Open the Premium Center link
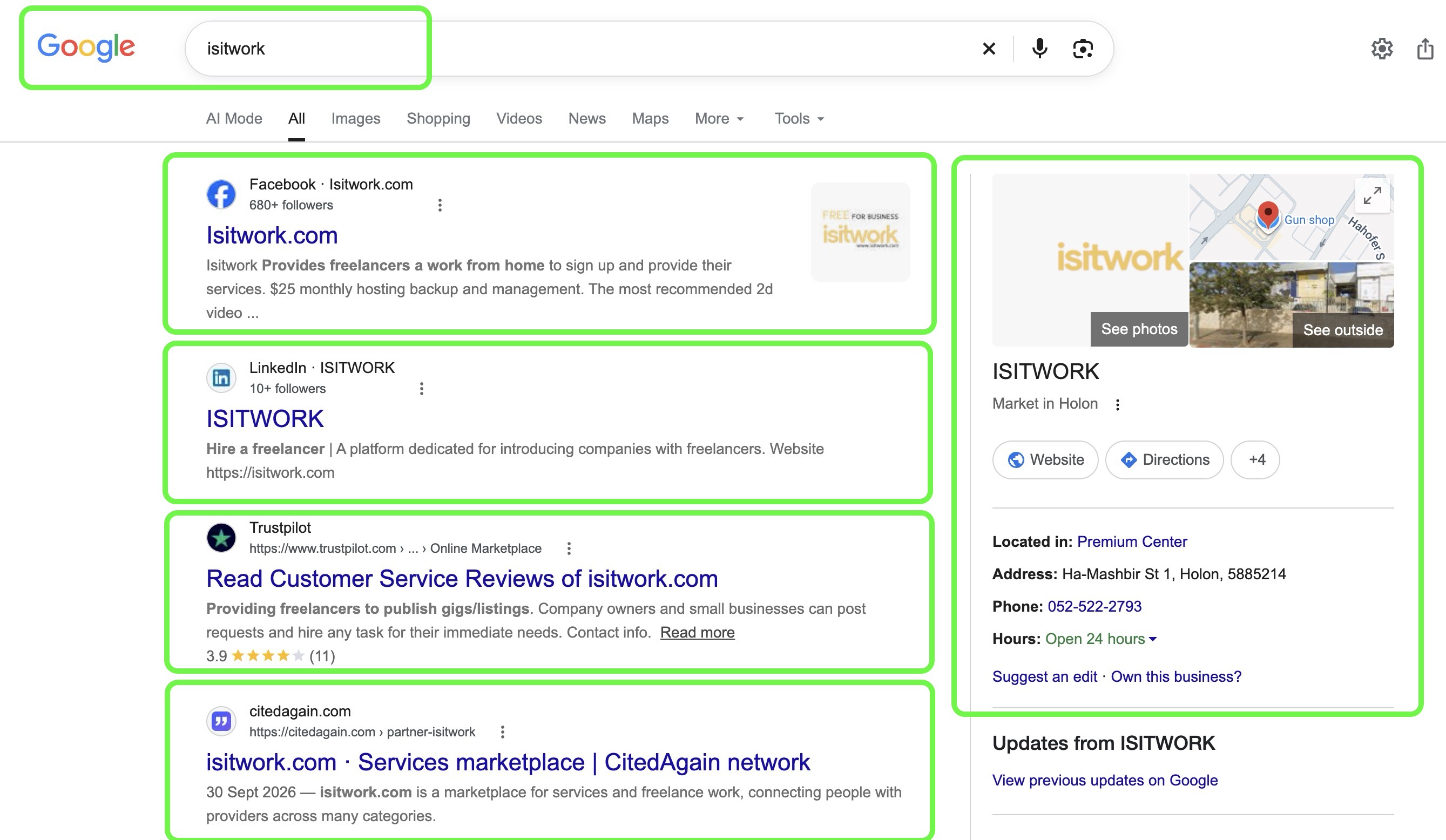 (1132, 541)
